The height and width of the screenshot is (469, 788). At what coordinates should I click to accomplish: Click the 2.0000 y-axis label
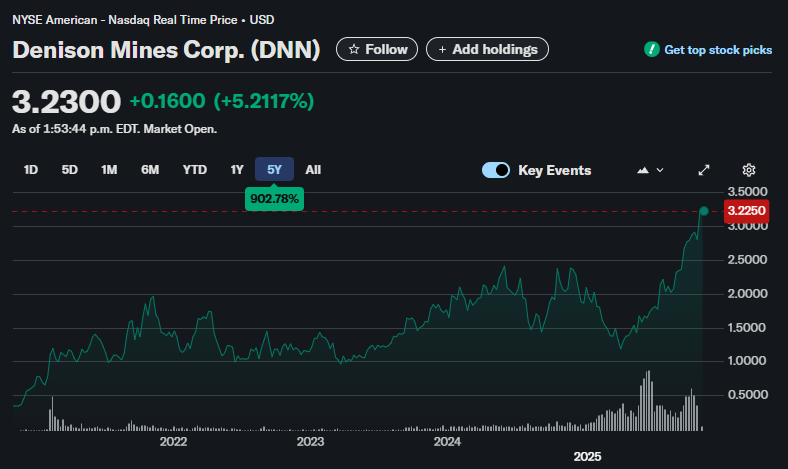[748, 294]
